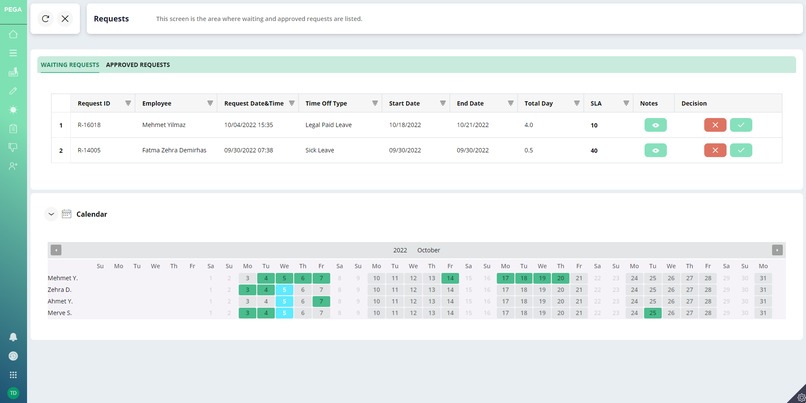
Task: Select October 17 for Mehmet Y.
Action: [x=505, y=278]
